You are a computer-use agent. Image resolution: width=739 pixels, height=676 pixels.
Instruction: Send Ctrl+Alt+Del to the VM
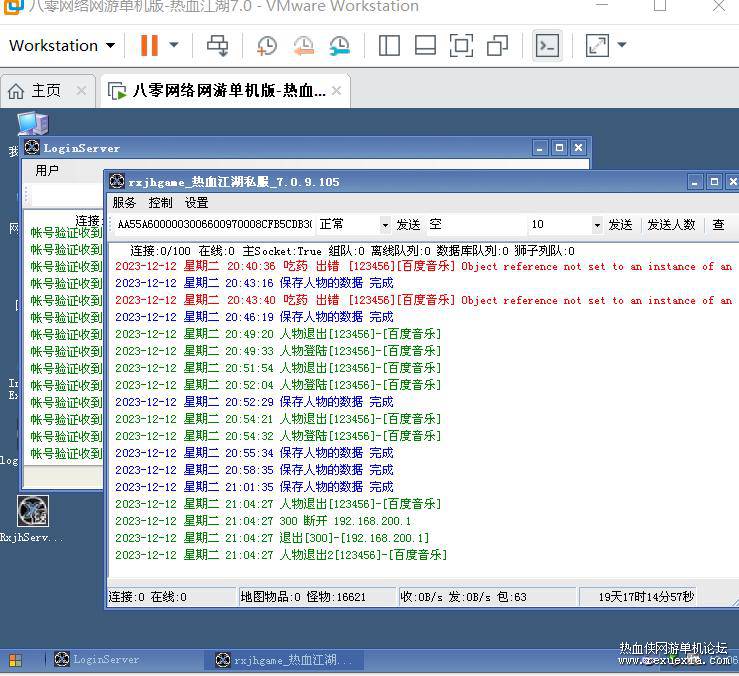217,46
